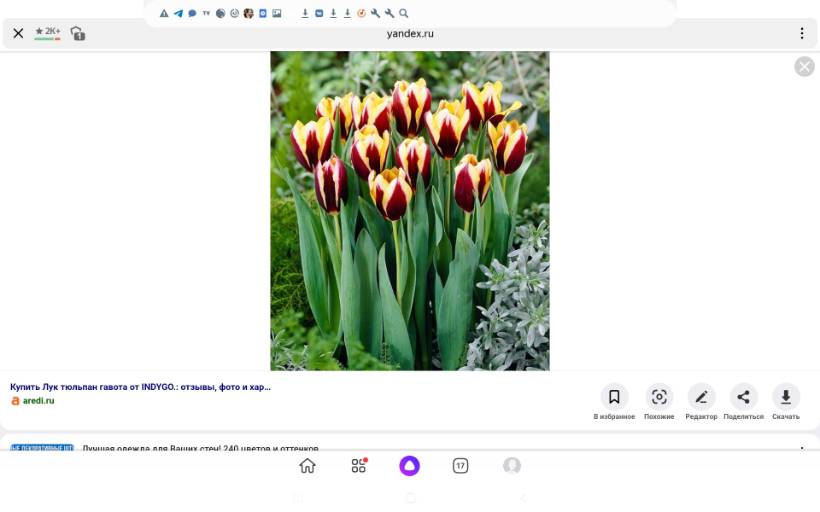Launch the Alice voice assistant
This screenshot has height=512, width=820.
[409, 466]
